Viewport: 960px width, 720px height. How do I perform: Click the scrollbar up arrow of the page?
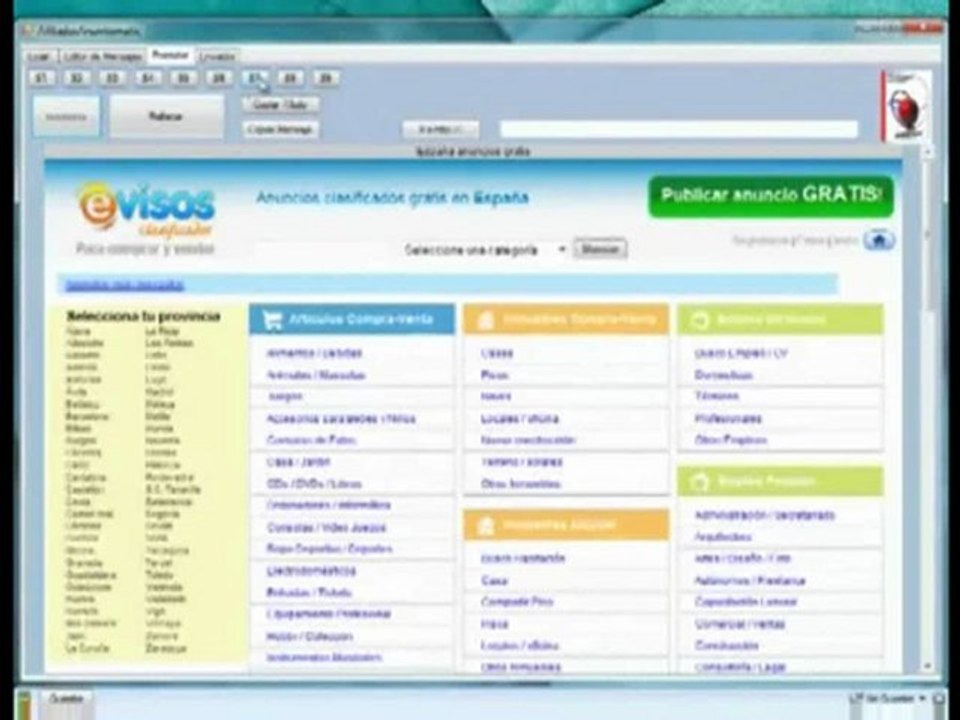pos(928,151)
